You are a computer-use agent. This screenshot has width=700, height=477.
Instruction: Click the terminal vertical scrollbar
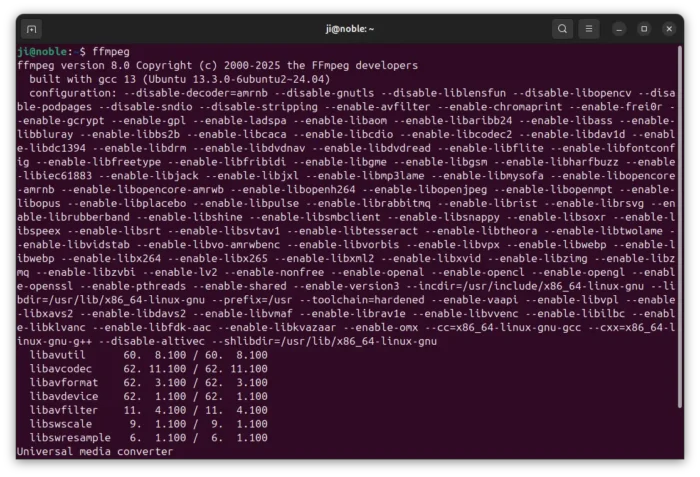pos(680,227)
